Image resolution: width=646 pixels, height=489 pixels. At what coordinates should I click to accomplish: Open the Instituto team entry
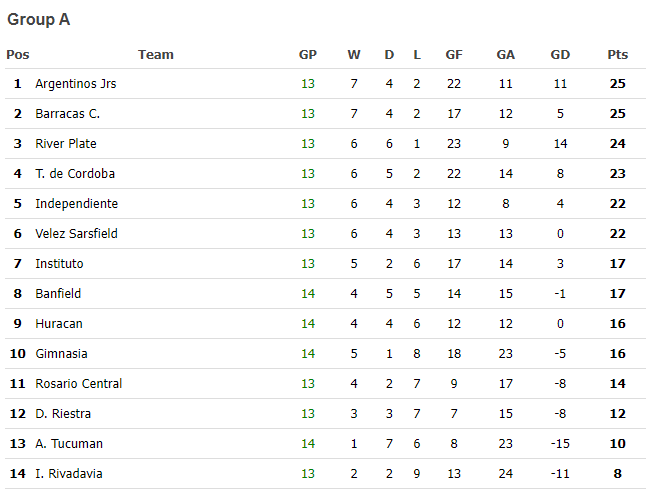coord(59,264)
